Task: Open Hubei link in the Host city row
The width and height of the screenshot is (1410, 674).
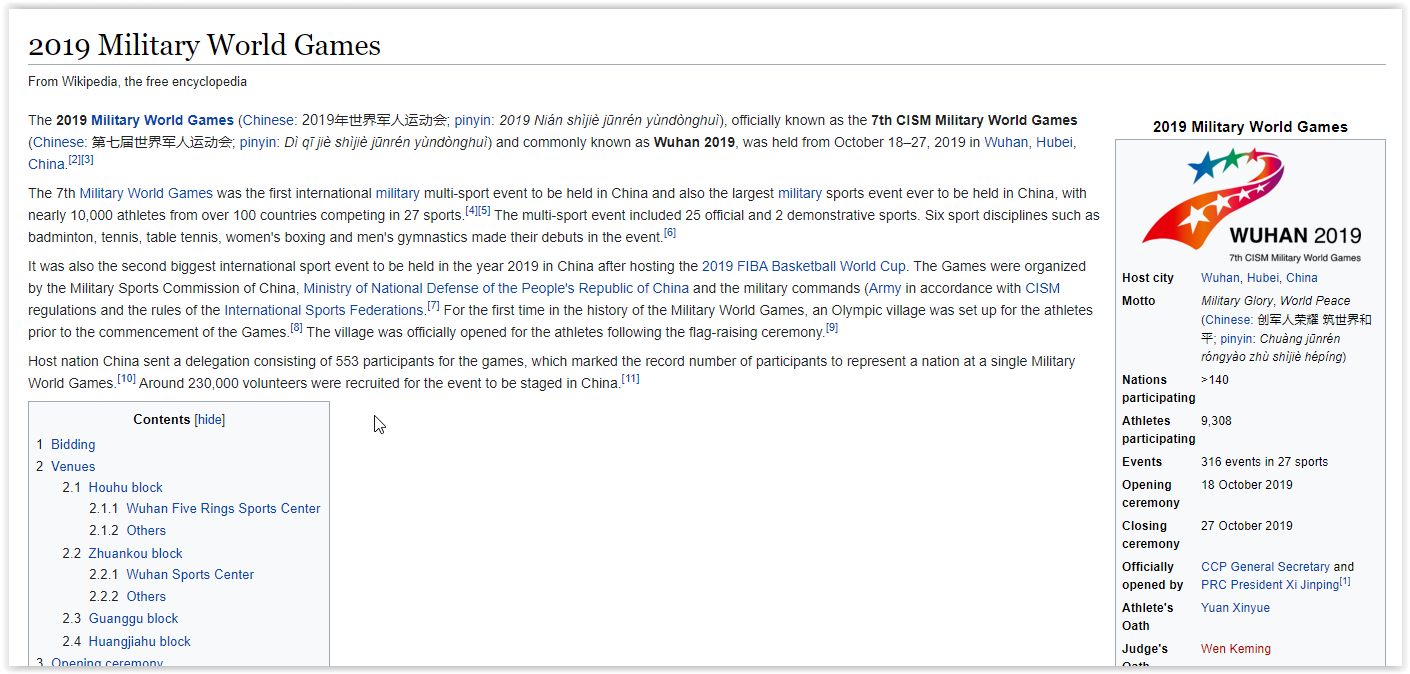Action: click(x=1263, y=278)
